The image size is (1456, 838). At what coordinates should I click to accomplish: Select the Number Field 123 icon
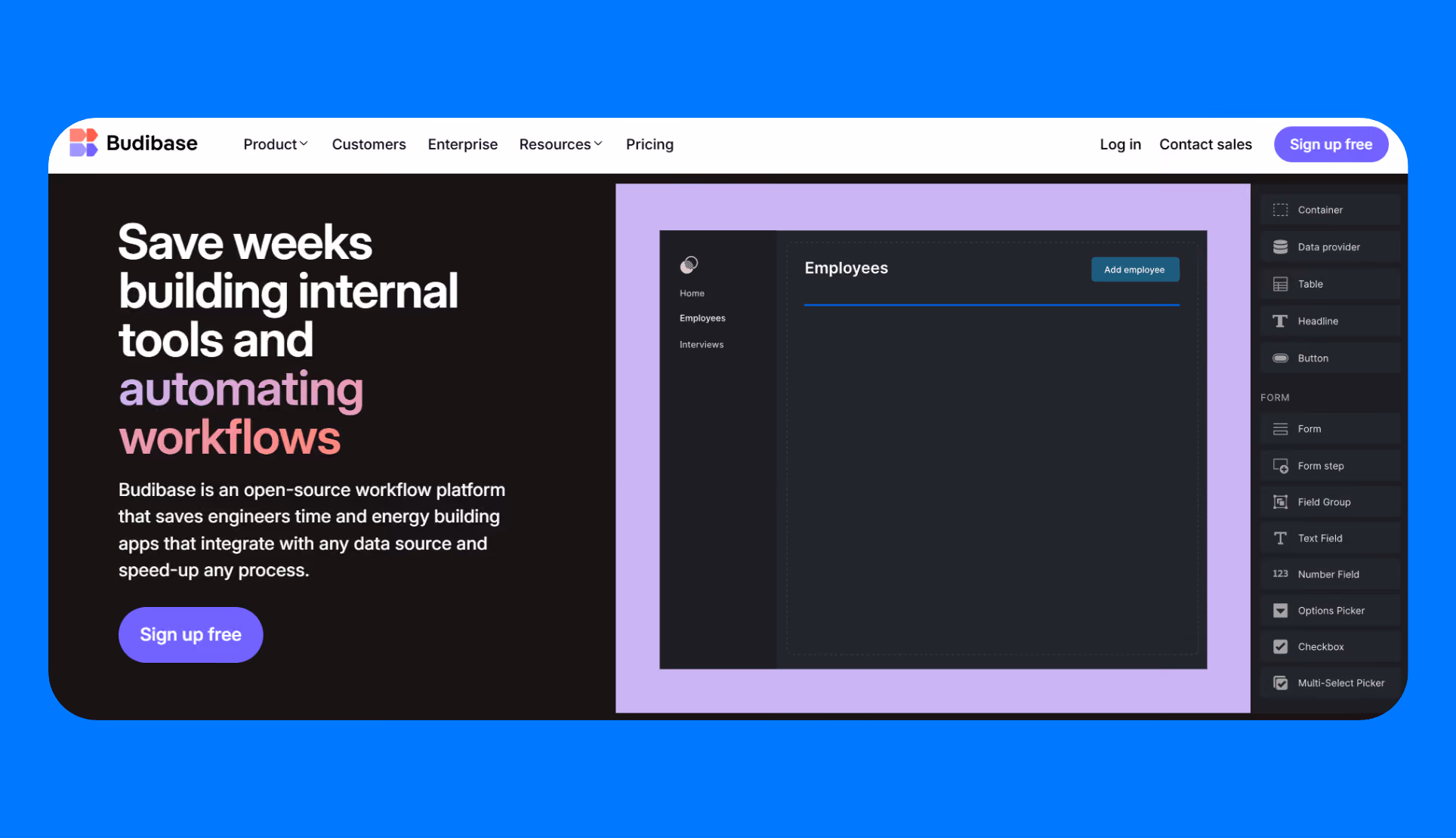[1280, 574]
